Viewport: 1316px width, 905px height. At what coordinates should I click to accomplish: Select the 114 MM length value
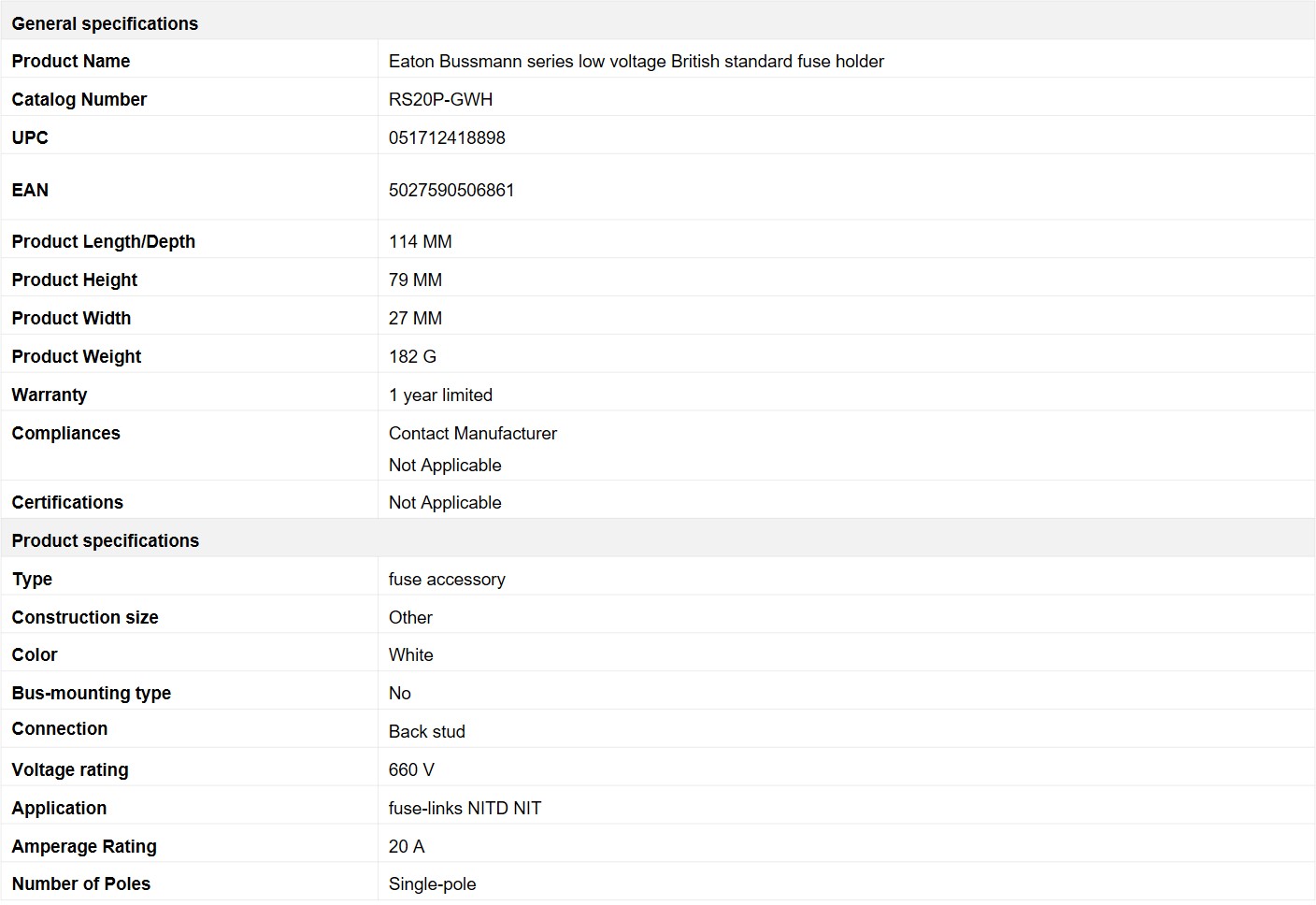[x=421, y=241]
